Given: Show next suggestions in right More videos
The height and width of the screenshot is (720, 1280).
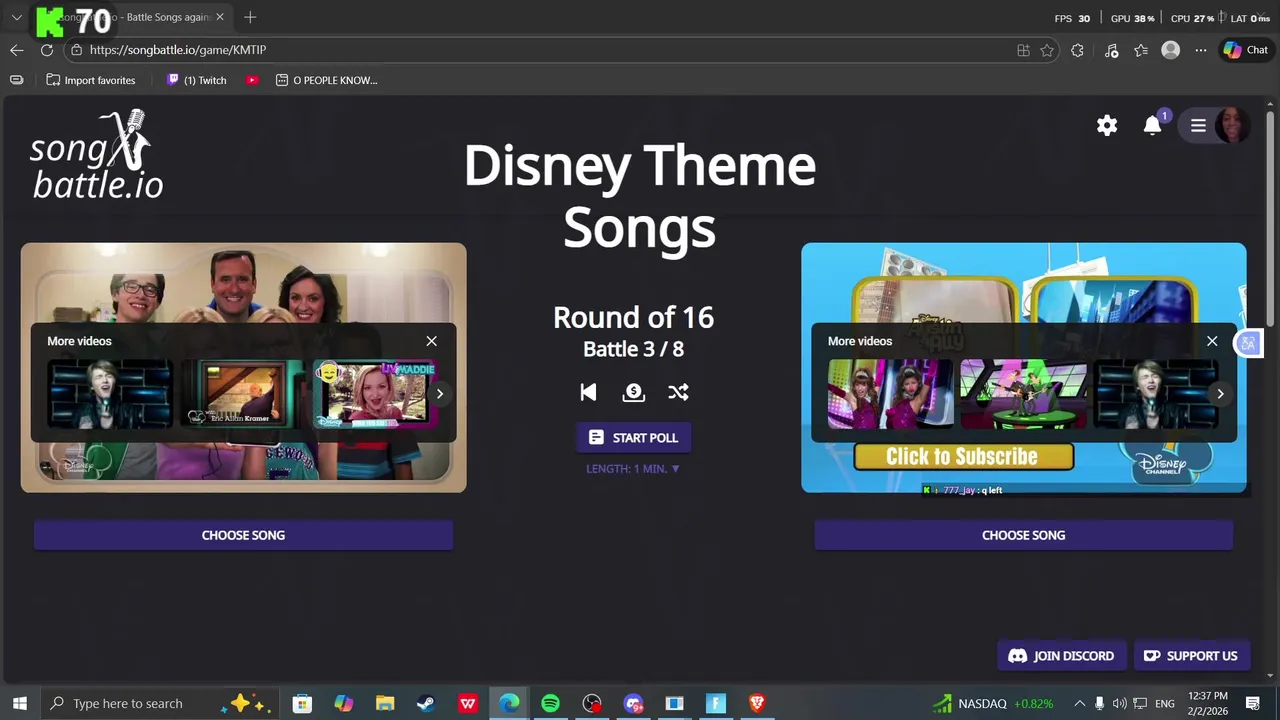Looking at the screenshot, I should pyautogui.click(x=1220, y=393).
